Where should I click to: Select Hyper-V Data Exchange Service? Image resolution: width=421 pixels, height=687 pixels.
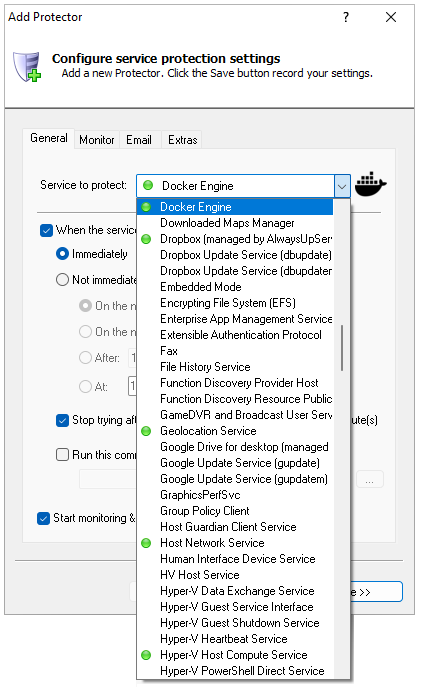tap(235, 591)
